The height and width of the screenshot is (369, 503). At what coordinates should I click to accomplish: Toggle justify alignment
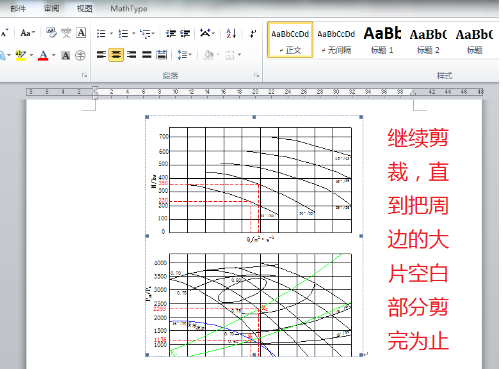click(147, 55)
